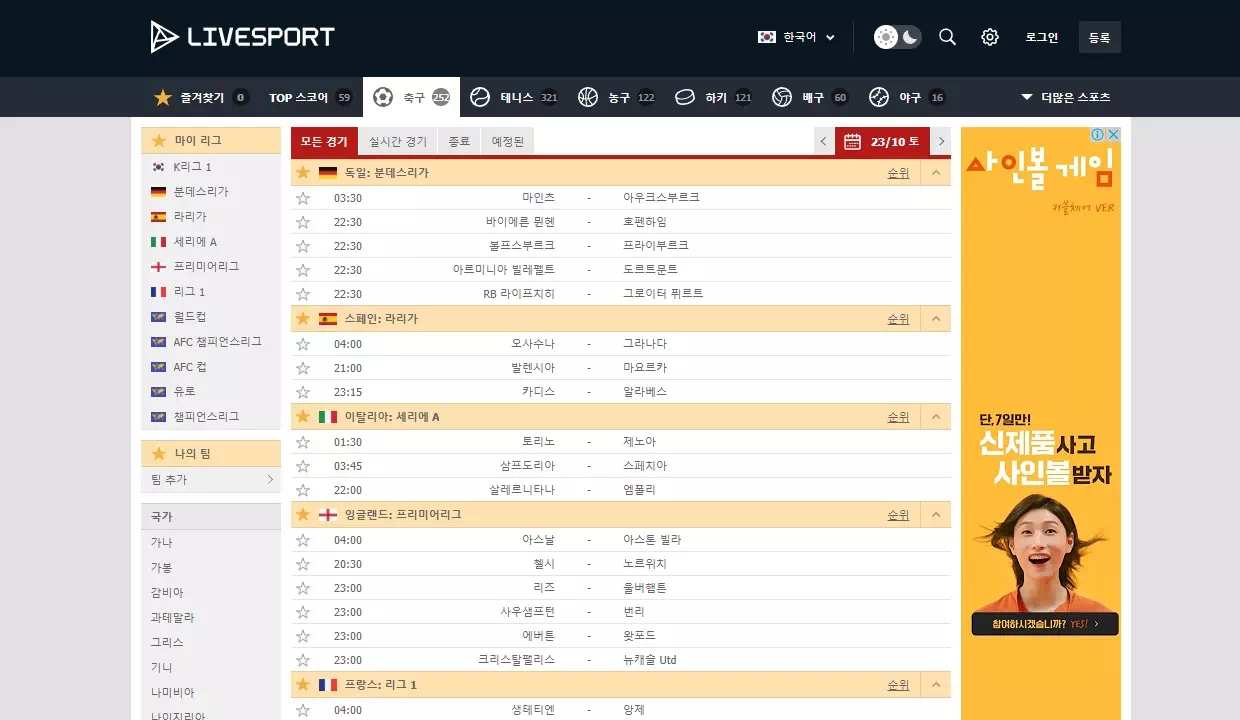The image size is (1240, 720).
Task: Toggle light and dark mode switch
Action: coord(897,37)
